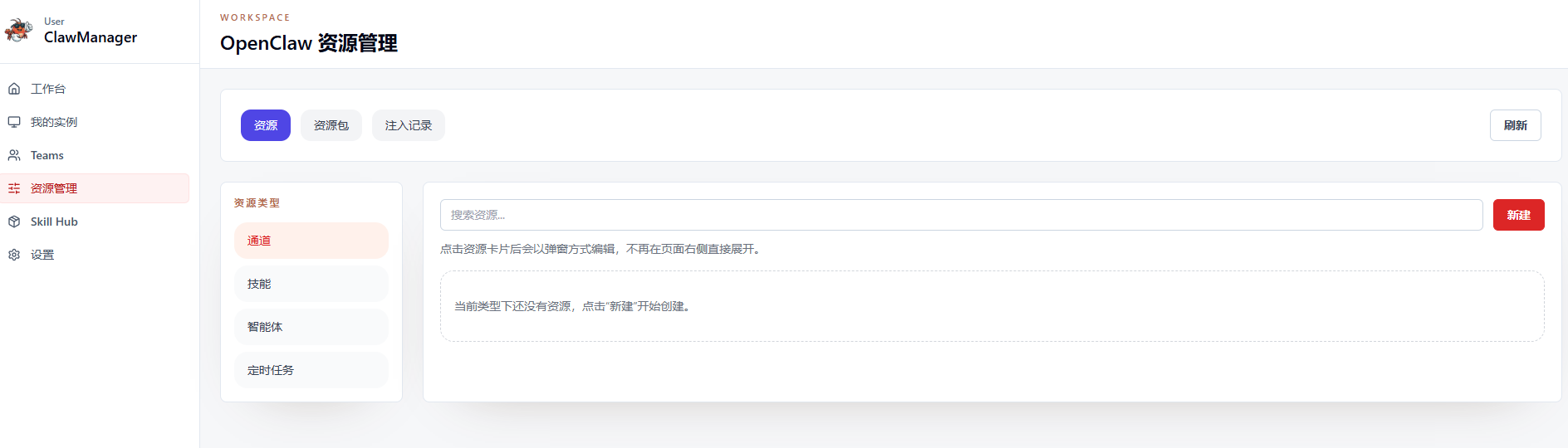The width and height of the screenshot is (1568, 448).
Task: Select the 智能体 resource type
Action: pyautogui.click(x=311, y=327)
